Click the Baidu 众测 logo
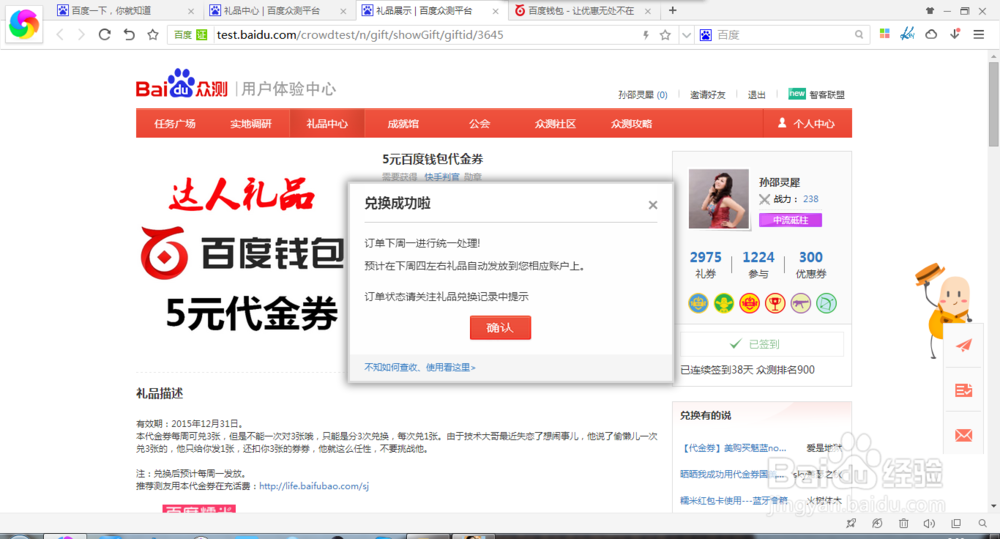Image resolution: width=1000 pixels, height=539 pixels. tap(182, 84)
